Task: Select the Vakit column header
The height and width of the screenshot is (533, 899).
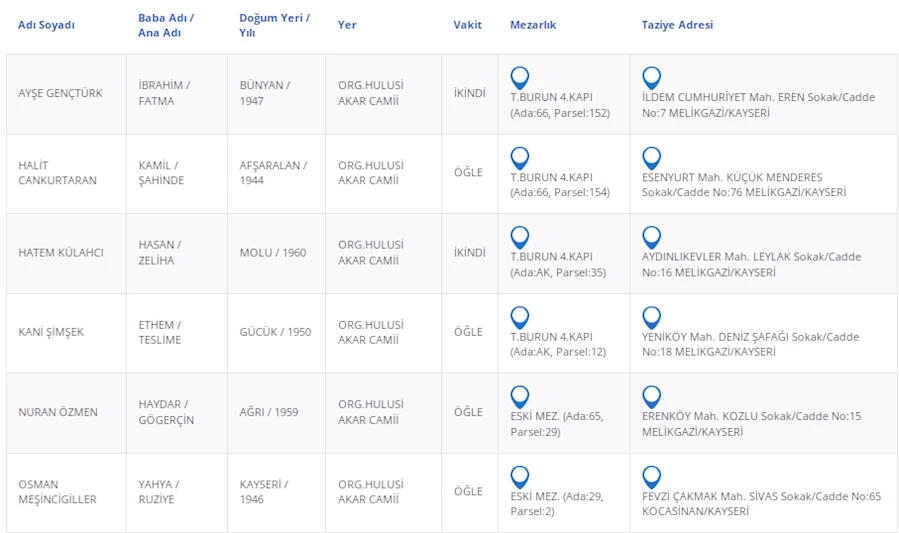Action: [x=467, y=25]
